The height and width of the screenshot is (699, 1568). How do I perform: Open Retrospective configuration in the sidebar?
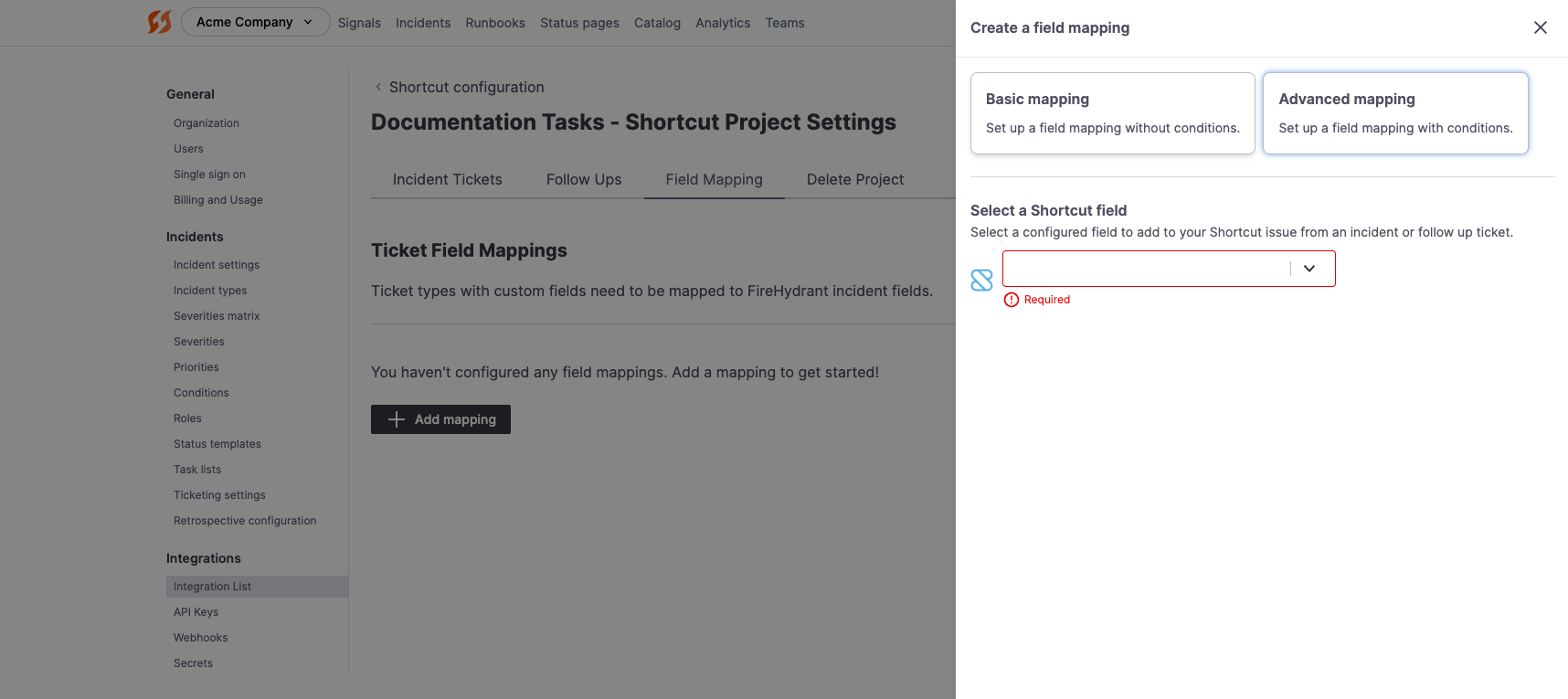click(x=245, y=521)
